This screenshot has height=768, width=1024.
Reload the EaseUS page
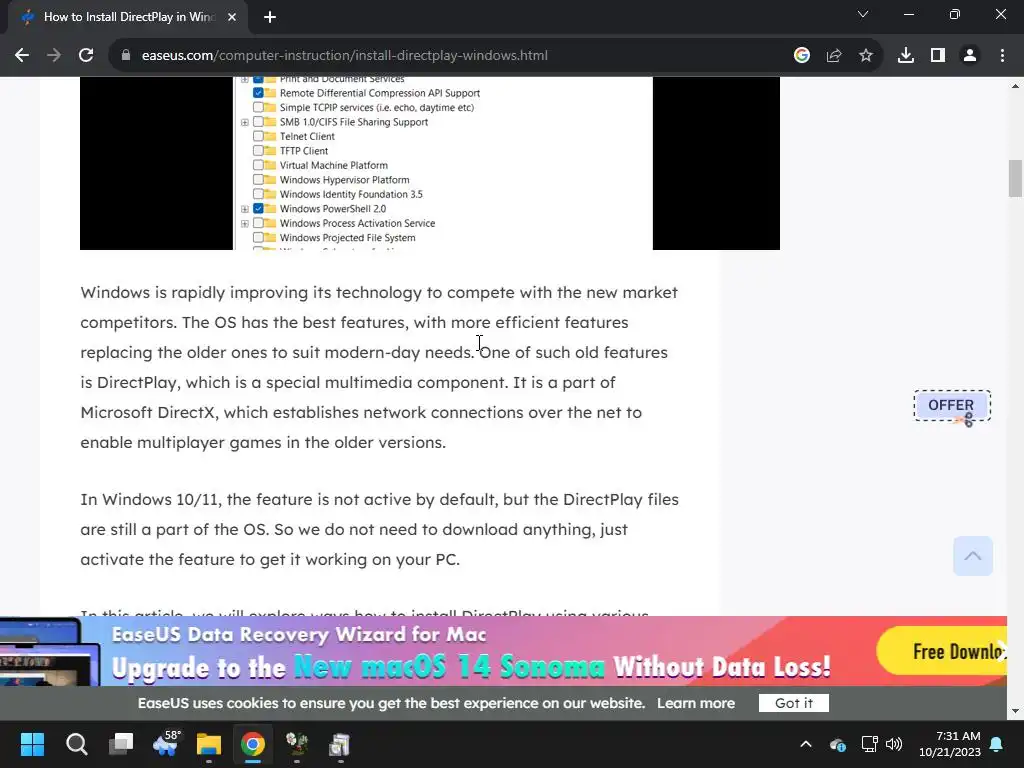(86, 56)
